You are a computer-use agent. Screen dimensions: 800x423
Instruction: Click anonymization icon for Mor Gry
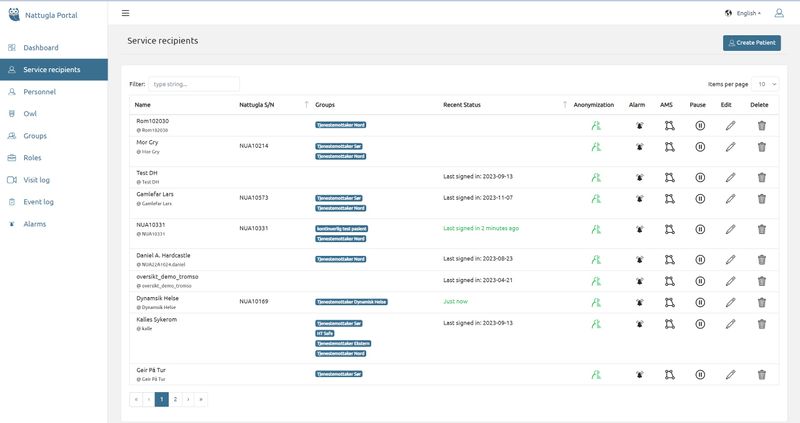tap(595, 147)
